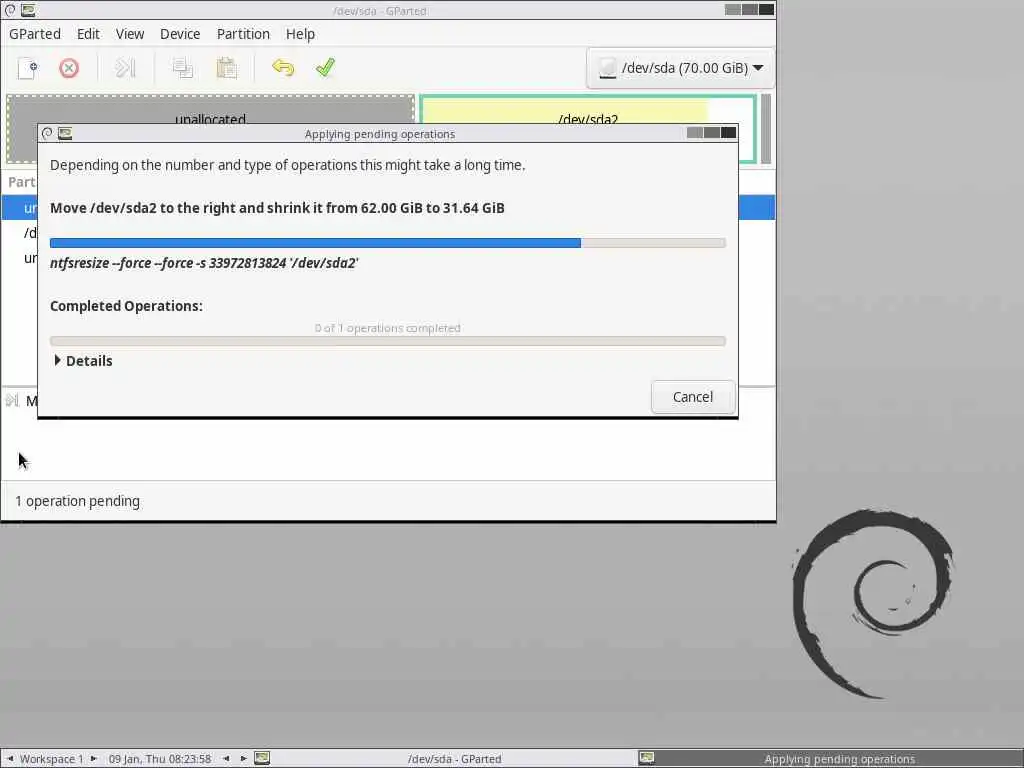Click the GParted main window menu icon

tap(10, 10)
